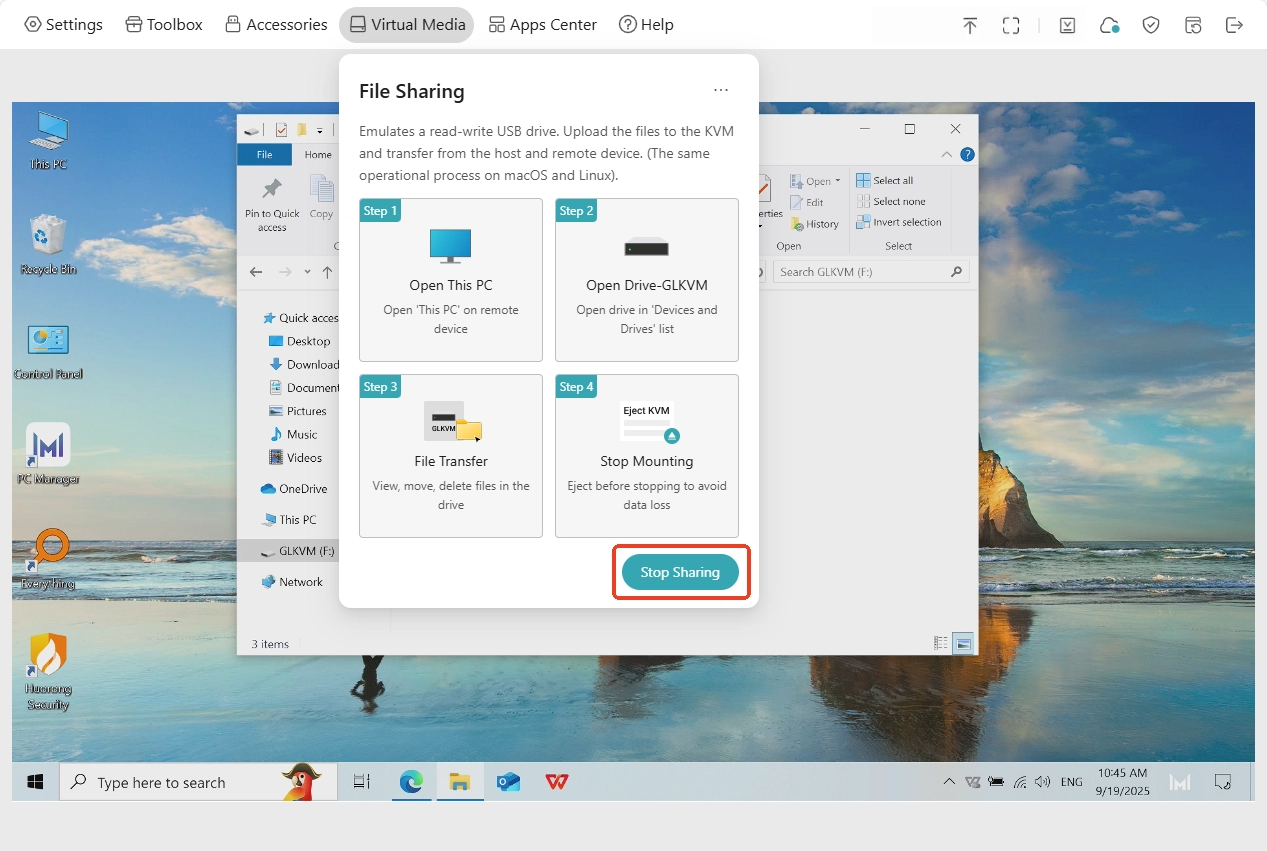
Task: Open the File Sharing more options menu
Action: (x=721, y=91)
